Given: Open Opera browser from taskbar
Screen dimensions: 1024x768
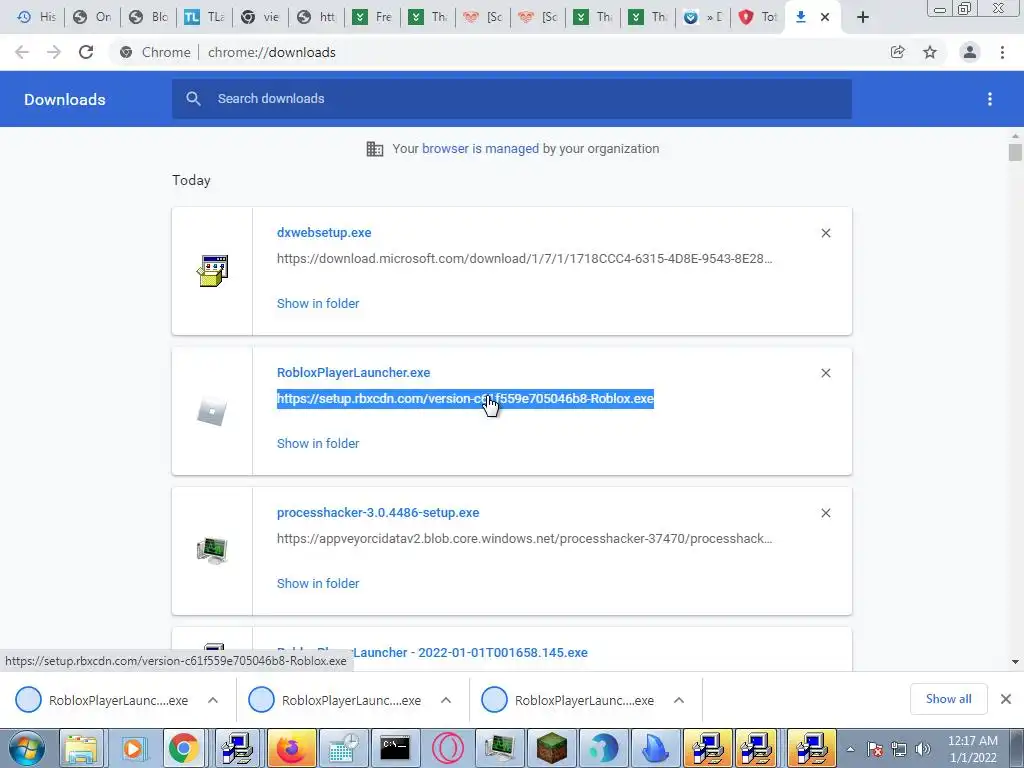Looking at the screenshot, I should tap(448, 748).
